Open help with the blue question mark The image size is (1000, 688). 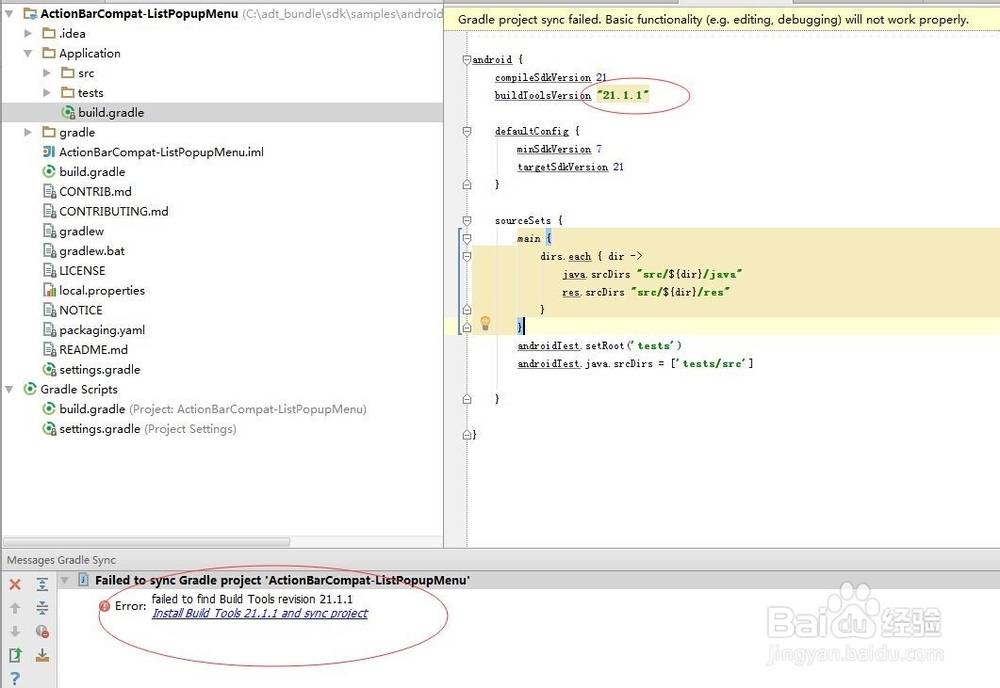point(15,678)
